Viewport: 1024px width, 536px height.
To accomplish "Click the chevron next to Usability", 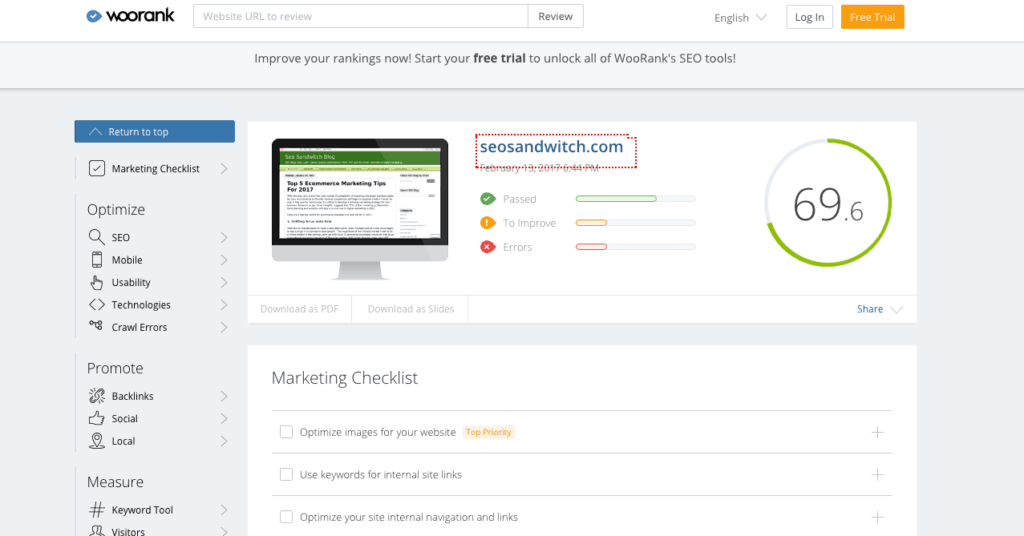I will point(224,282).
